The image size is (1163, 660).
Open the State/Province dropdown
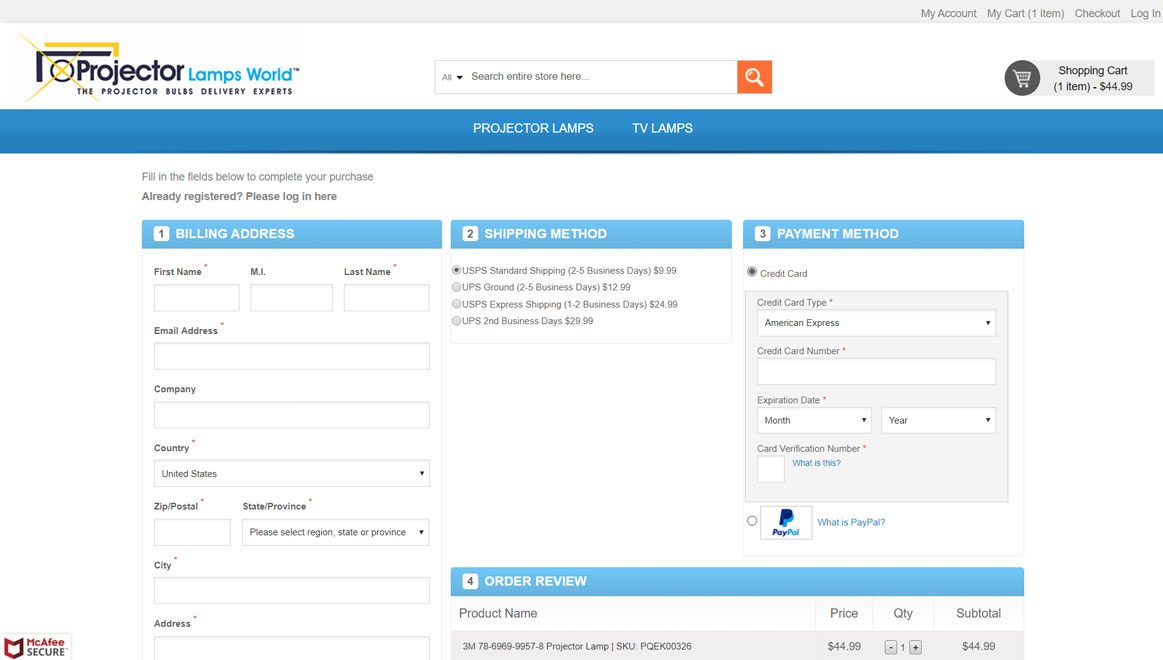tap(335, 532)
